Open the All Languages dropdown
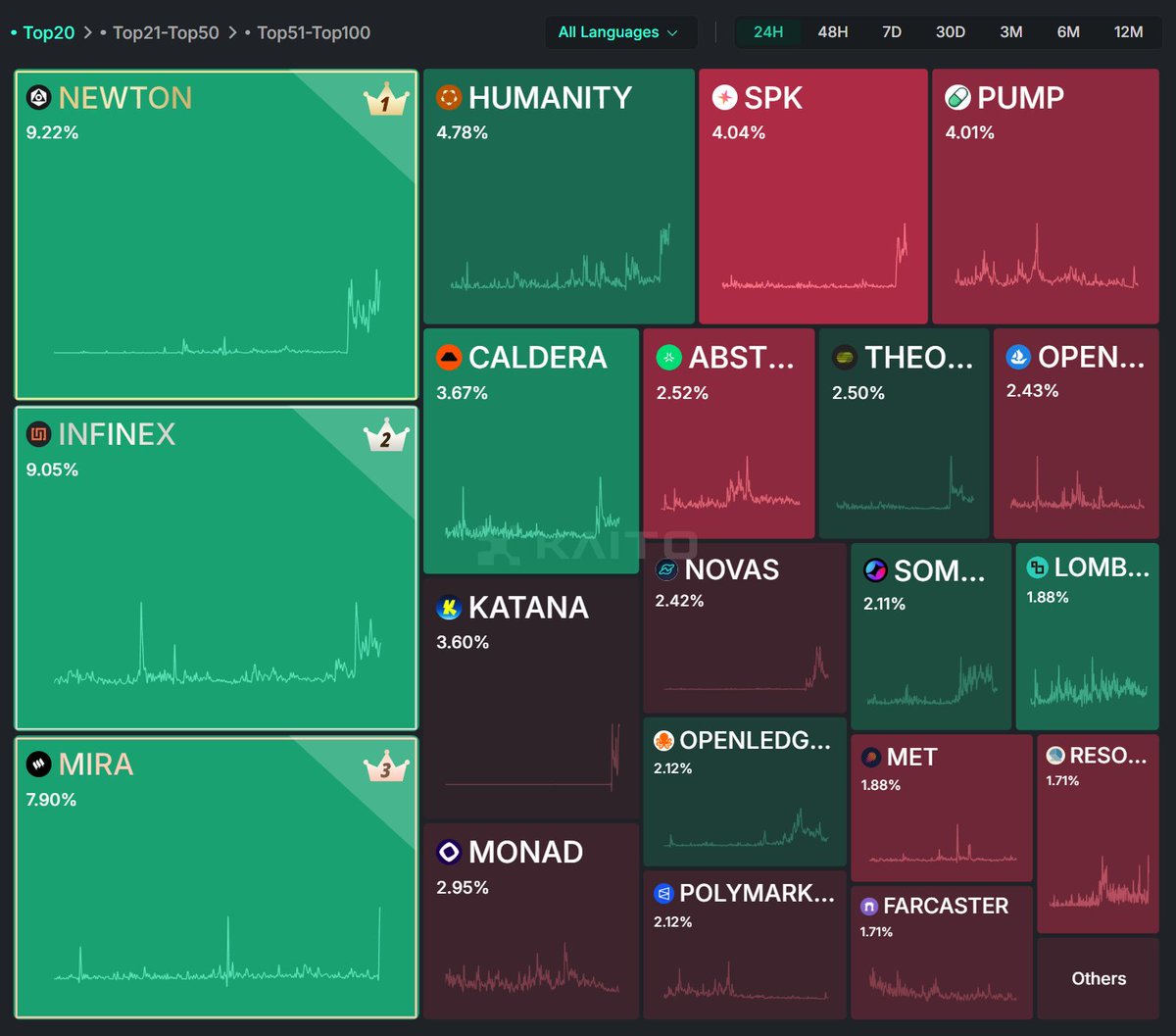The image size is (1176, 1036). point(621,32)
